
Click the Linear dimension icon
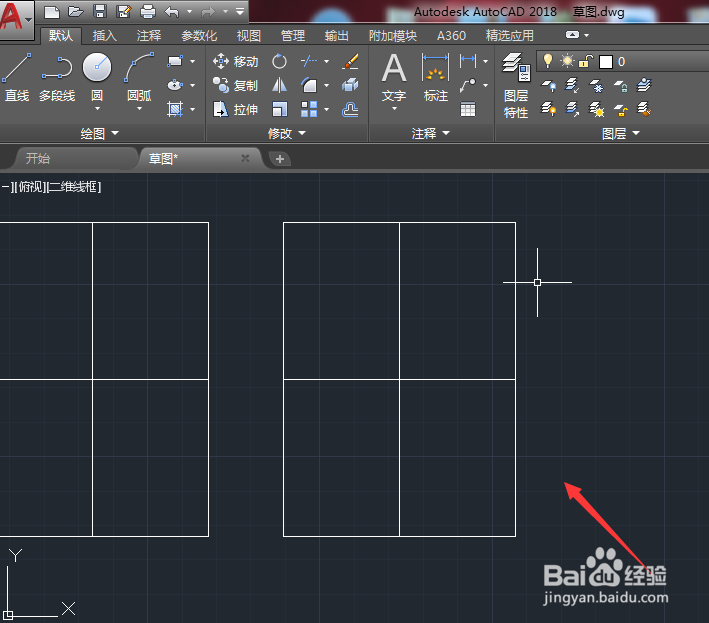click(468, 61)
